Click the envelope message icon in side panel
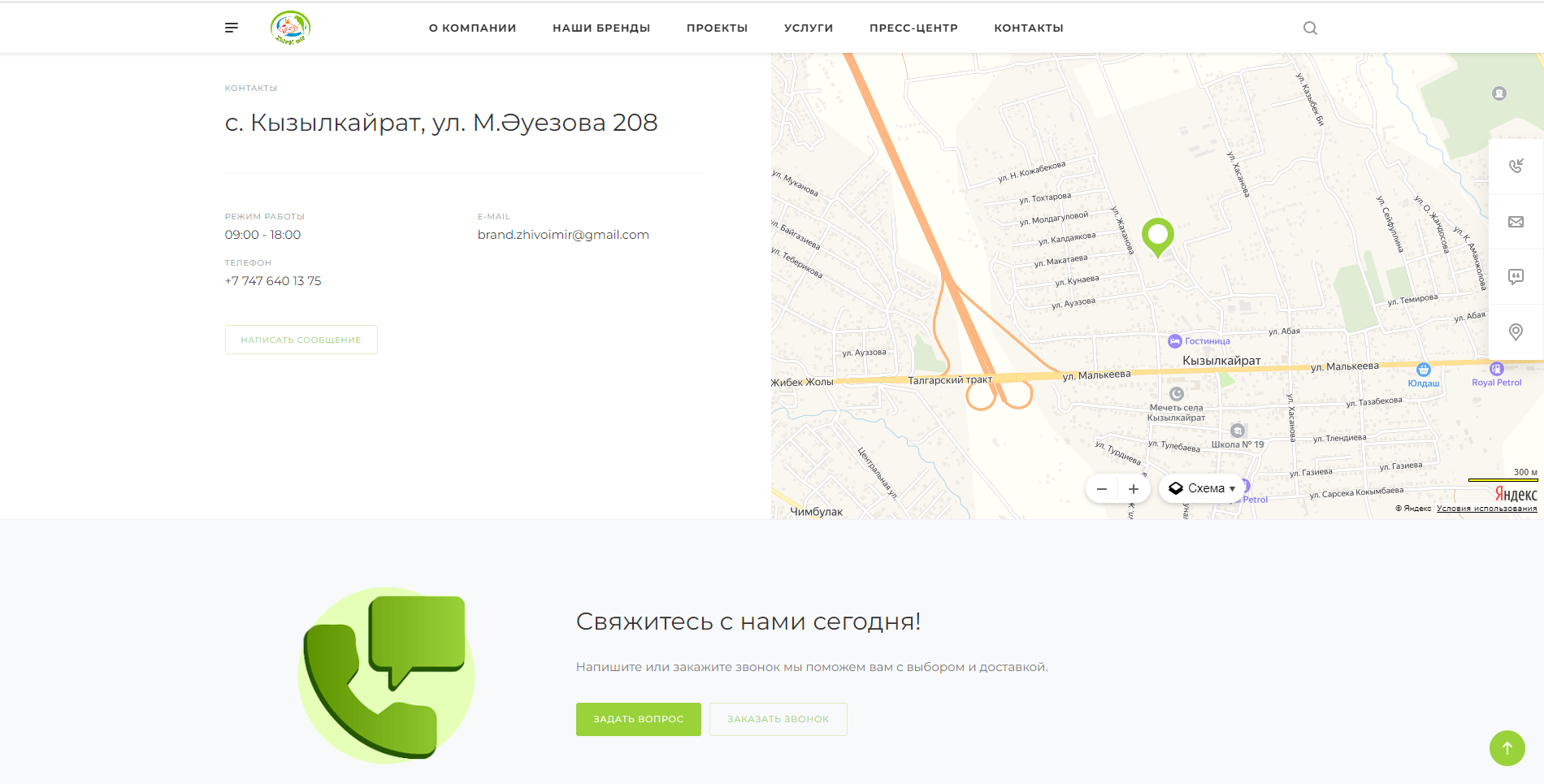Screen dimensions: 1544x784 (1516, 222)
